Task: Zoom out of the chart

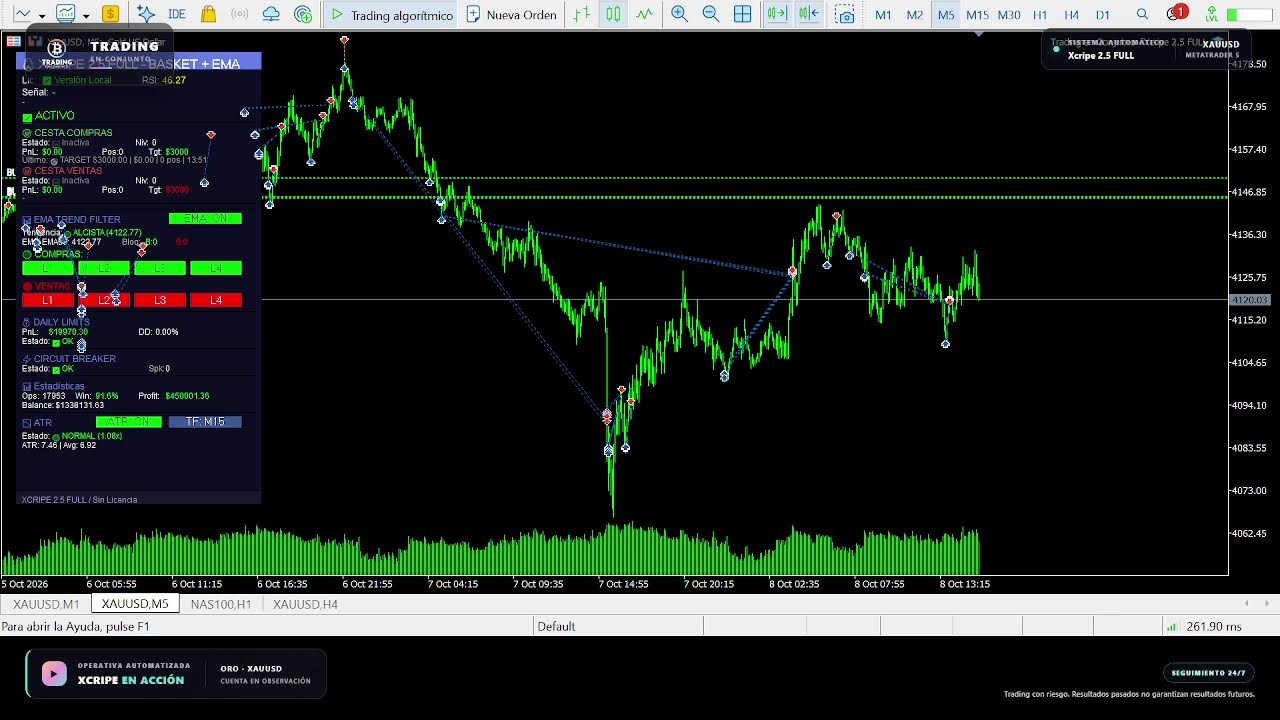Action: point(711,14)
